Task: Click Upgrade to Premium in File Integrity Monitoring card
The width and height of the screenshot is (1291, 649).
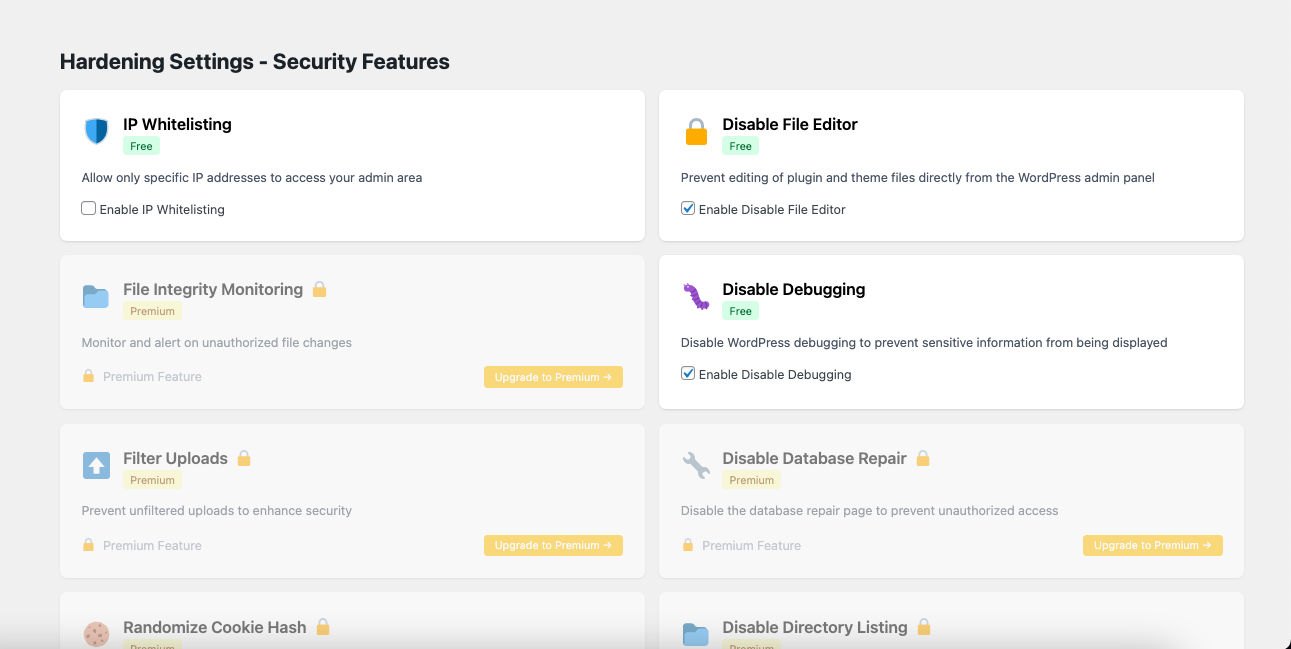Action: 553,377
